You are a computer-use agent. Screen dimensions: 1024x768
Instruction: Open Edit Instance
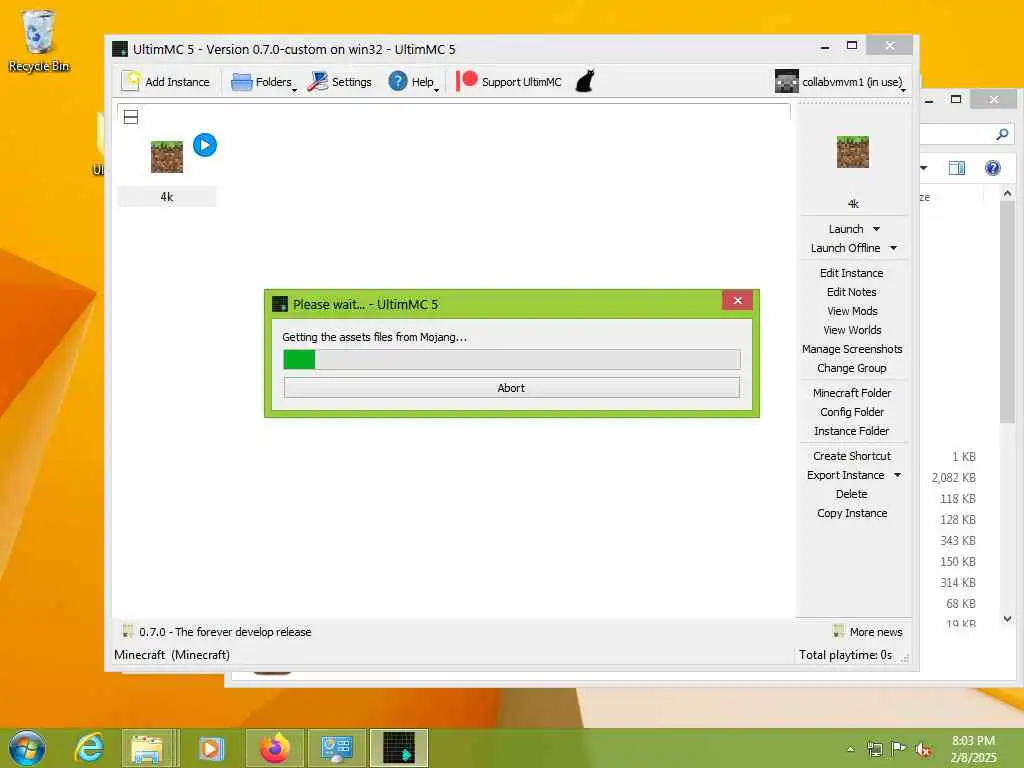852,273
